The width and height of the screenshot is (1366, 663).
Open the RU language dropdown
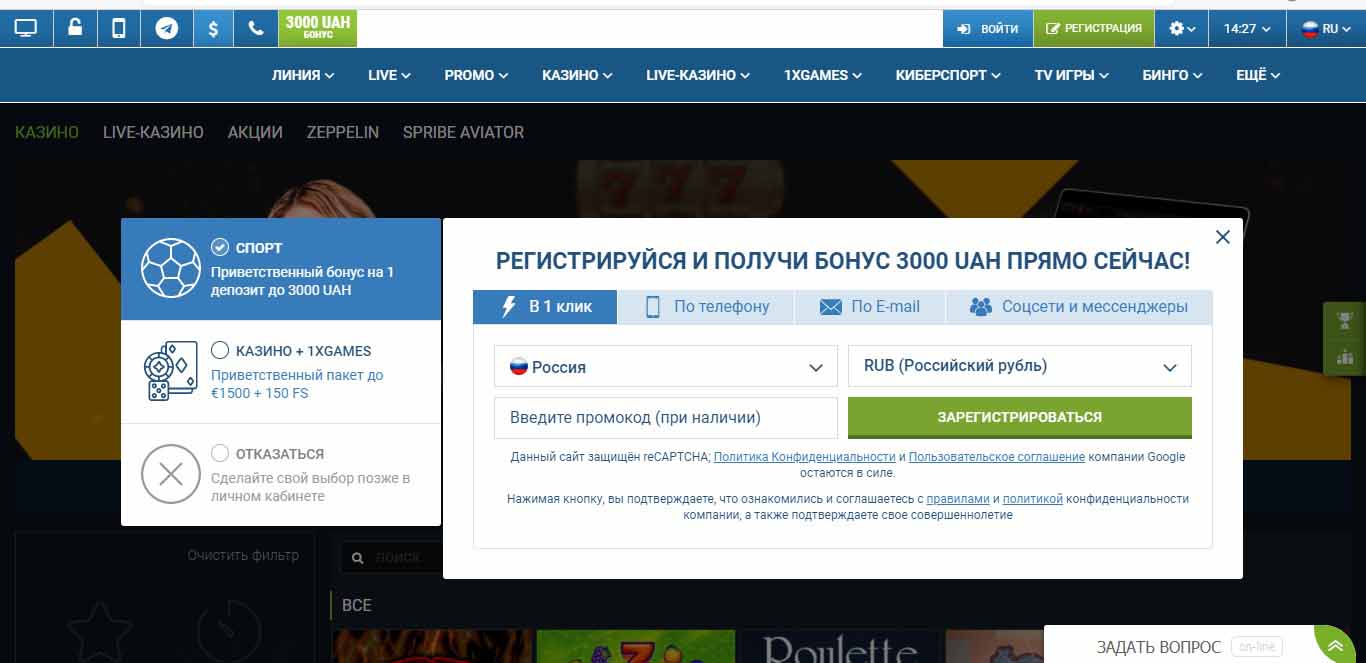coord(1326,29)
